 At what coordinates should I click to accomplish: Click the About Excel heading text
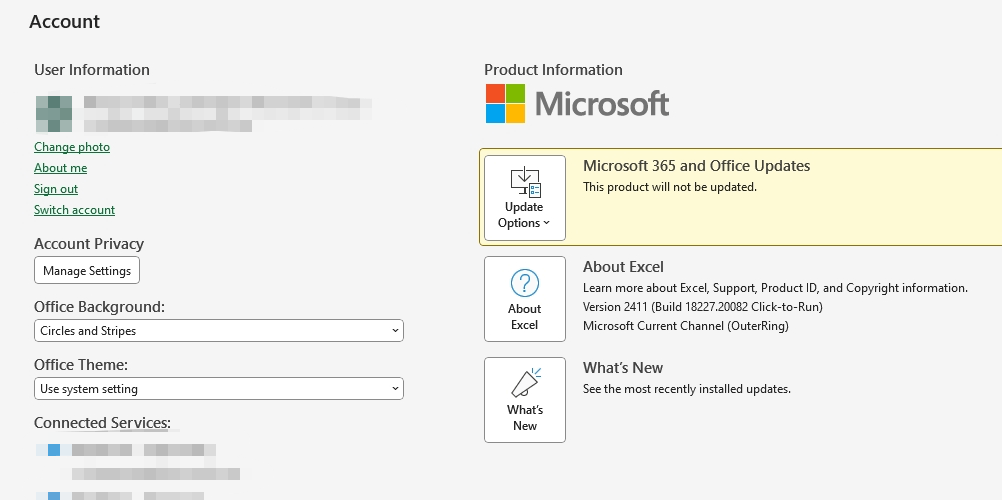pyautogui.click(x=623, y=267)
